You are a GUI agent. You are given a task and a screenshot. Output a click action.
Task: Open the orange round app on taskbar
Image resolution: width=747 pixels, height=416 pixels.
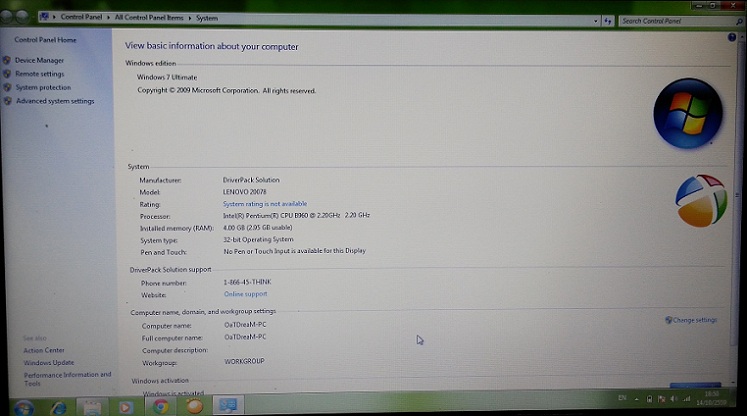pos(194,406)
